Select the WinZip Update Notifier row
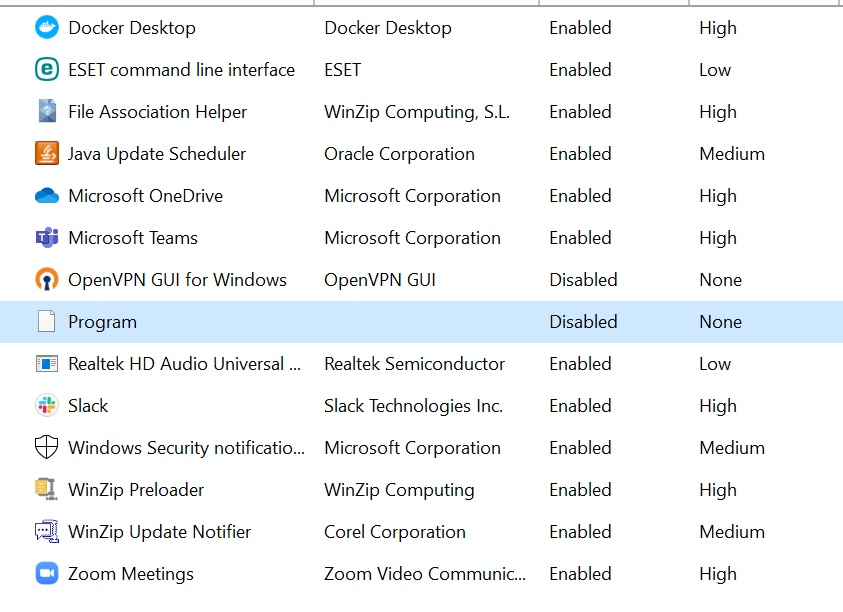843x612 pixels. pyautogui.click(x=159, y=531)
